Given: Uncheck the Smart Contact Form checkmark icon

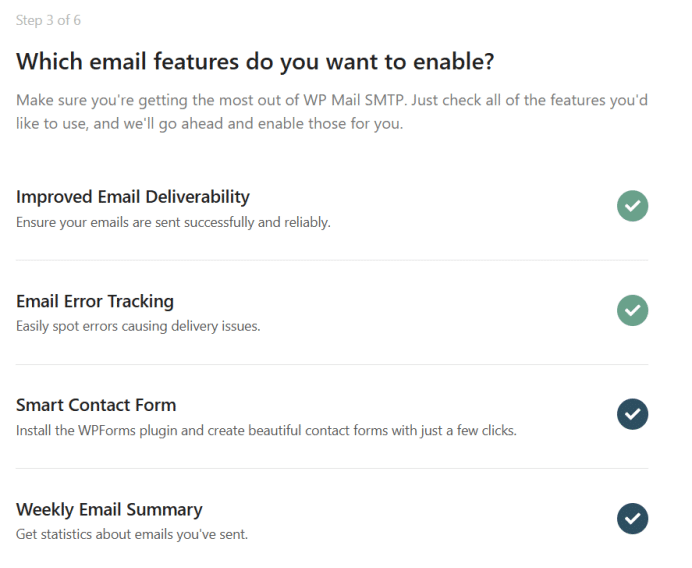Looking at the screenshot, I should (632, 414).
